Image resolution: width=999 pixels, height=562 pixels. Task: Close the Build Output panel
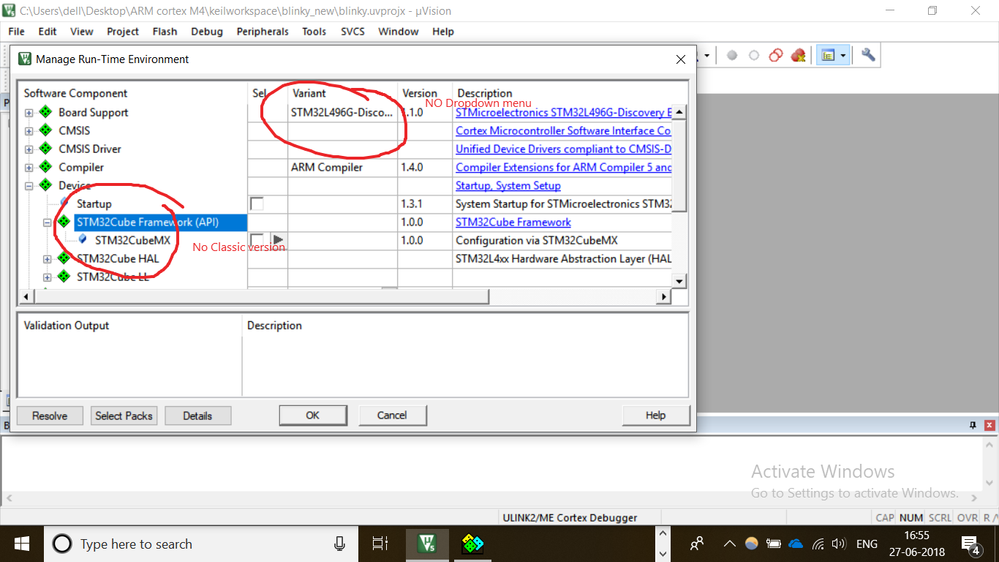point(989,425)
